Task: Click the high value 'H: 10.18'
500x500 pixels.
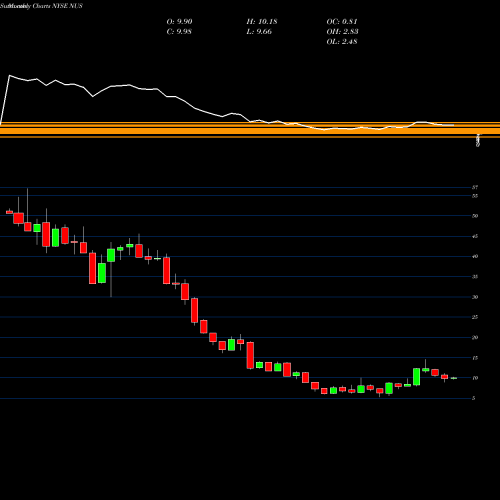Action: (x=262, y=22)
